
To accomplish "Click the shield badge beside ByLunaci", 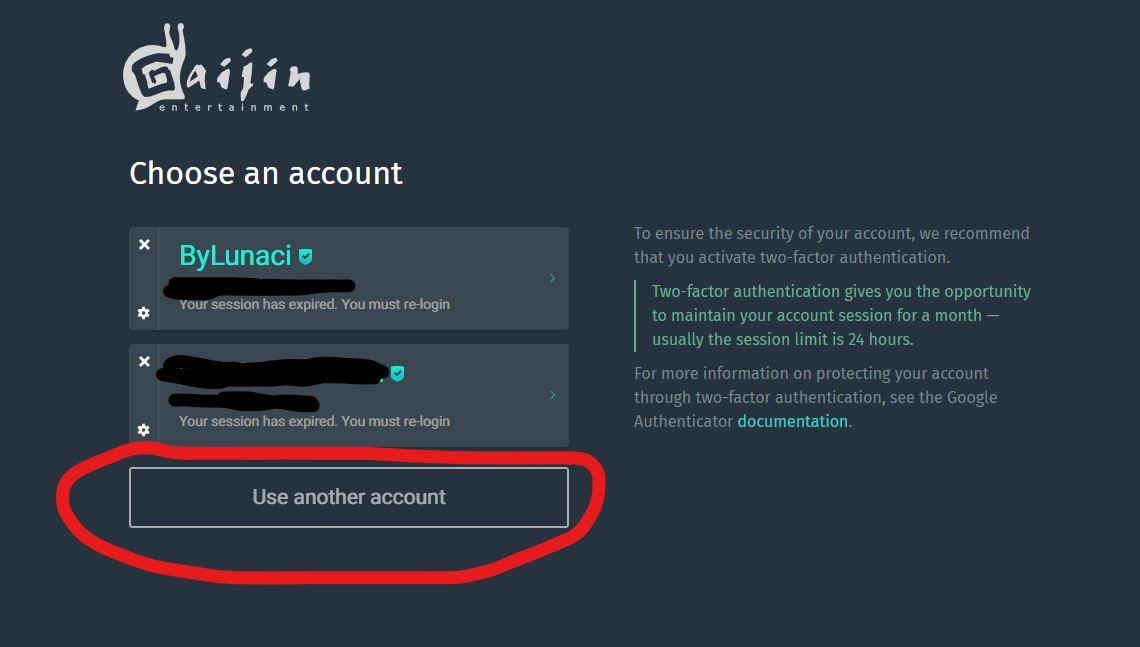I will [305, 257].
